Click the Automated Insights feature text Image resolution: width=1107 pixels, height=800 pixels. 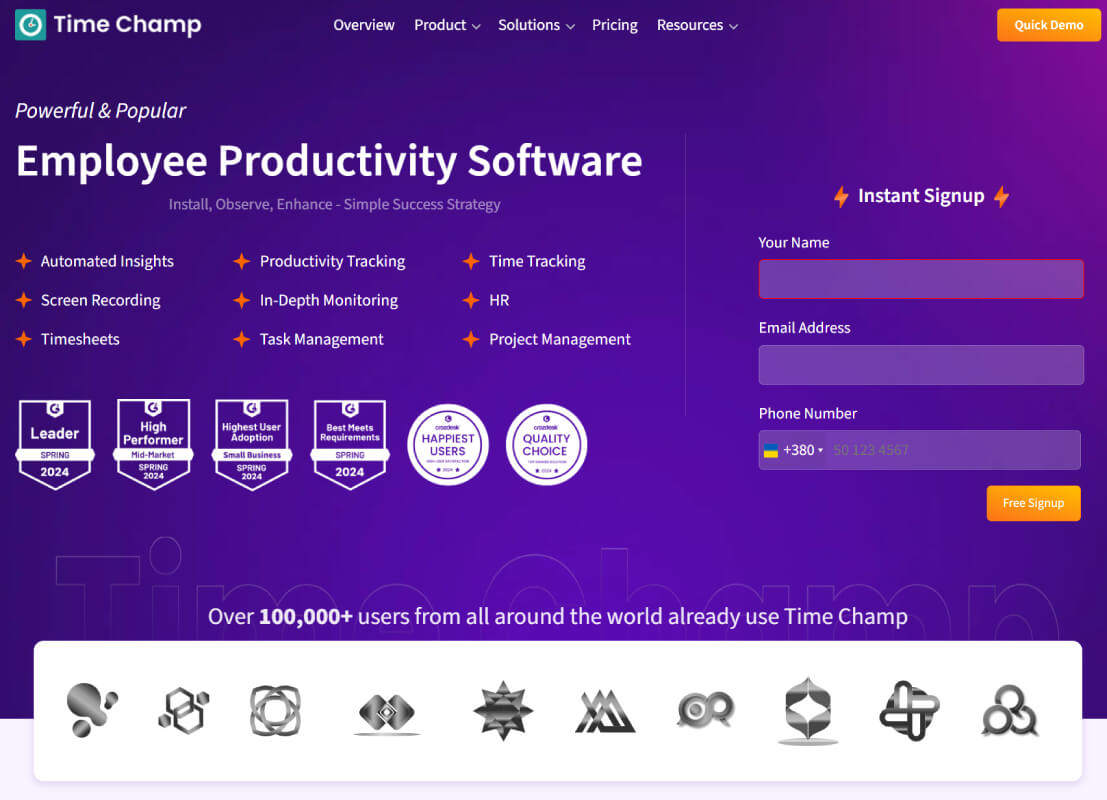point(107,261)
